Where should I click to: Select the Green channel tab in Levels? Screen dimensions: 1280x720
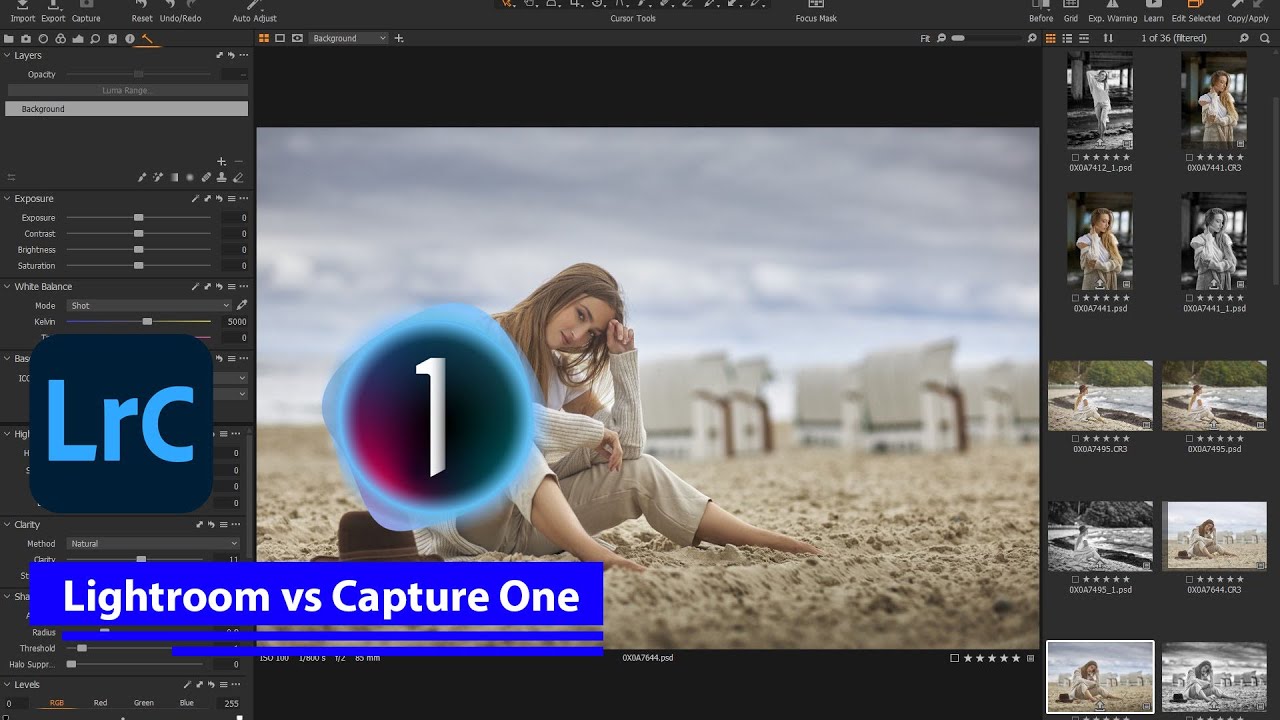(144, 703)
